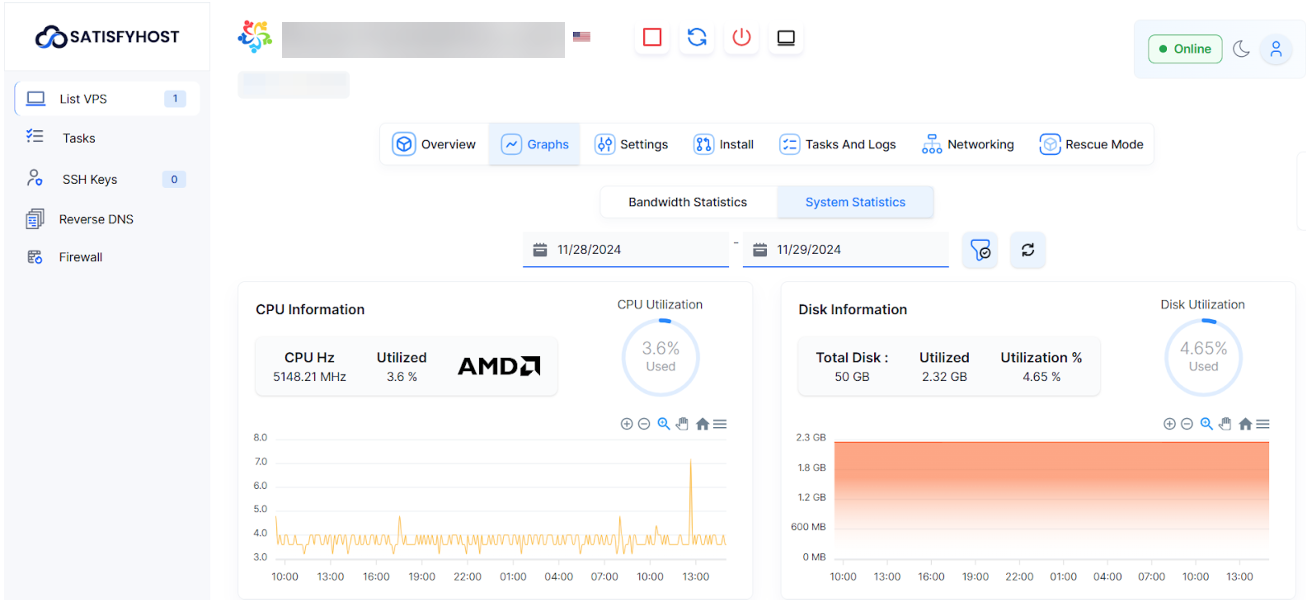
Task: Click the CPU Hz 5148.21 MHz value
Action: [x=309, y=377]
